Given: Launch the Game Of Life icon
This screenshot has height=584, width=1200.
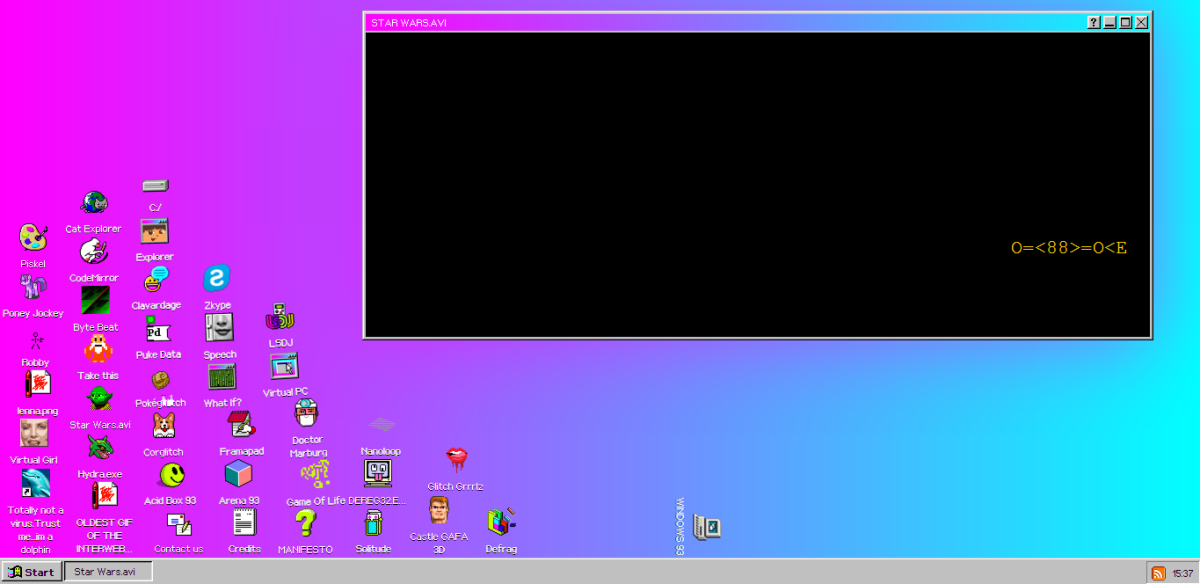Looking at the screenshot, I should point(315,474).
